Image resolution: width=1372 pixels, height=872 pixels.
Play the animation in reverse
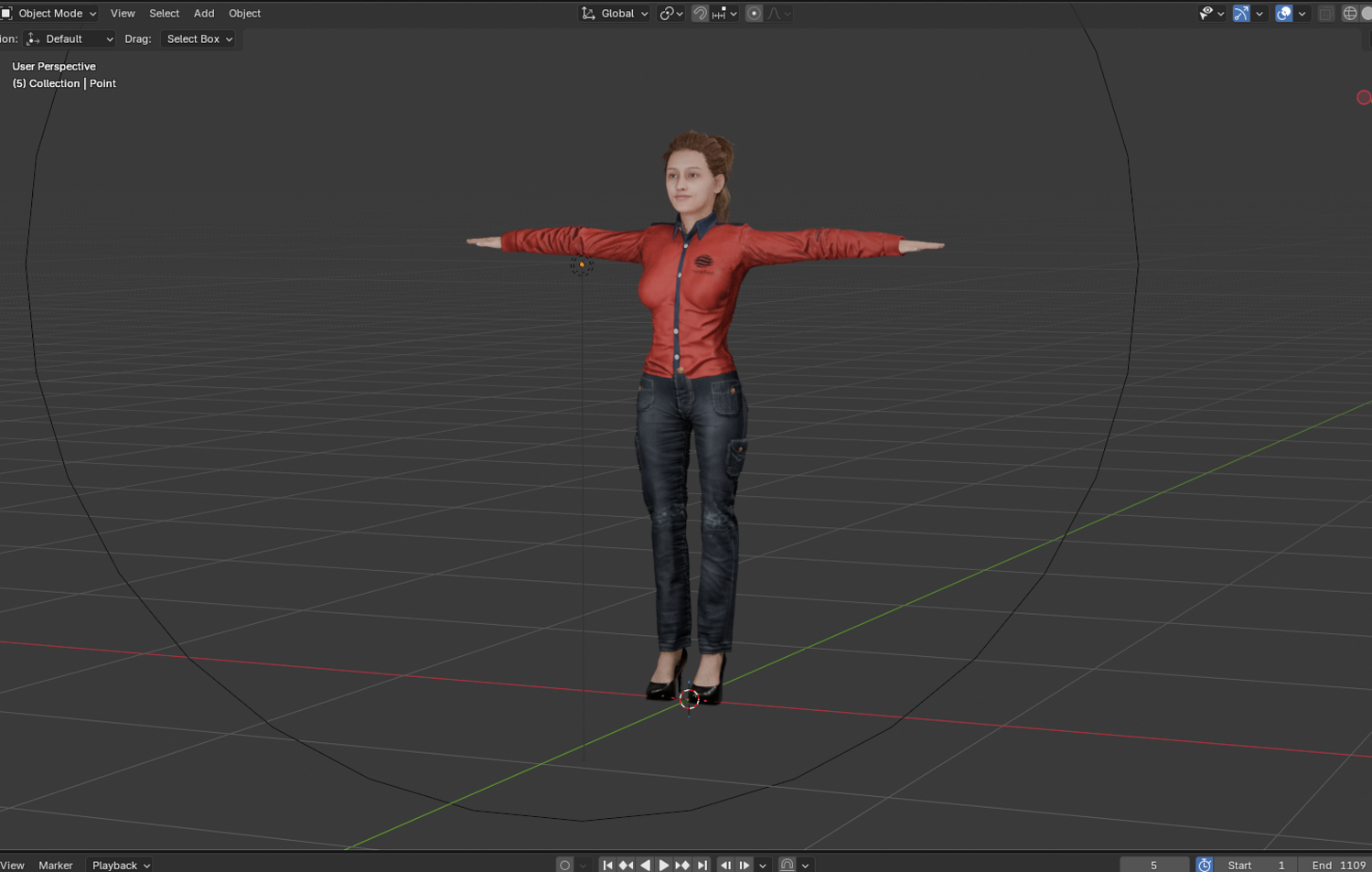coord(646,865)
